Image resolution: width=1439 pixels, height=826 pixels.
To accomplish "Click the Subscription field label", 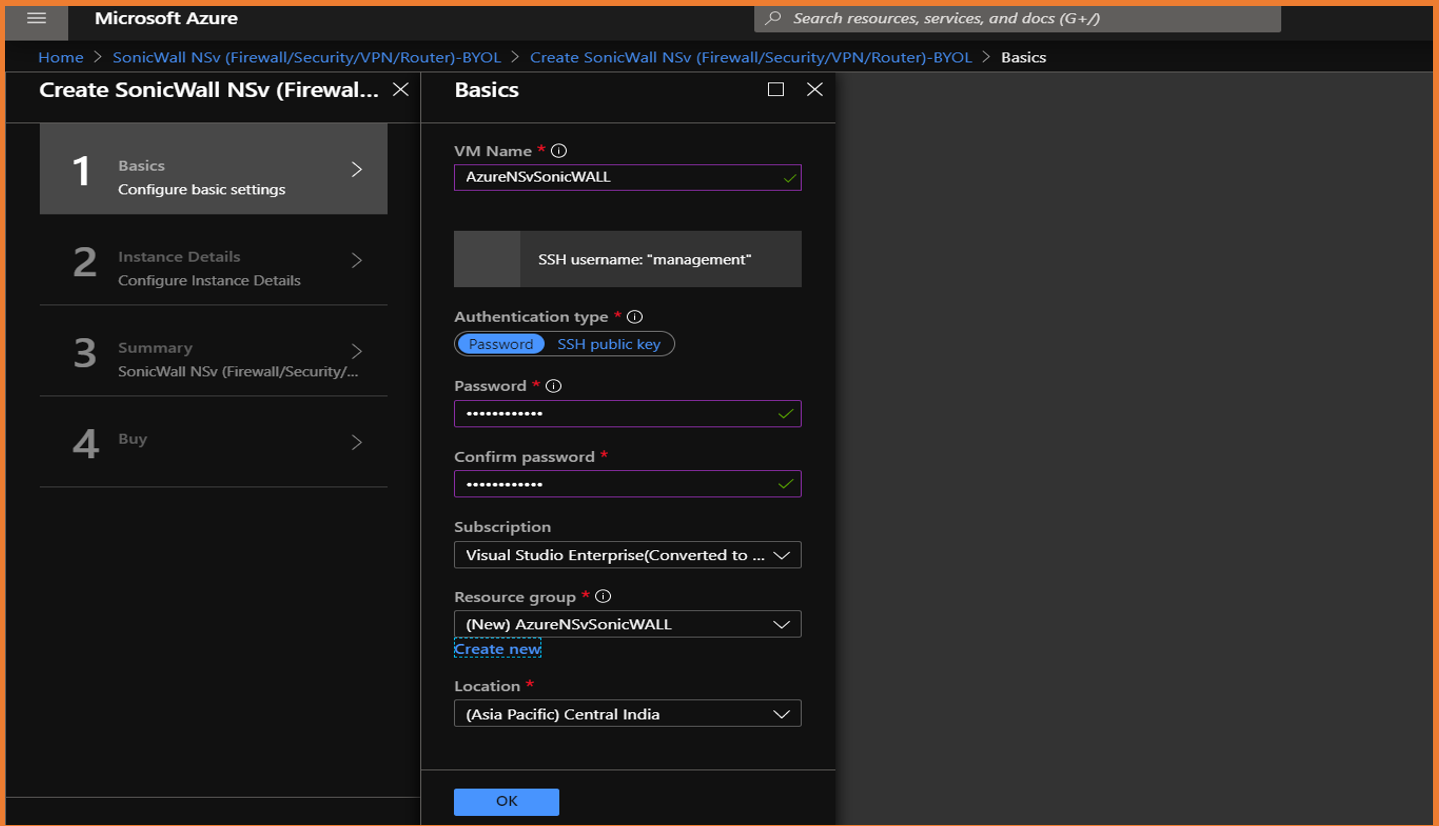I will coord(502,527).
